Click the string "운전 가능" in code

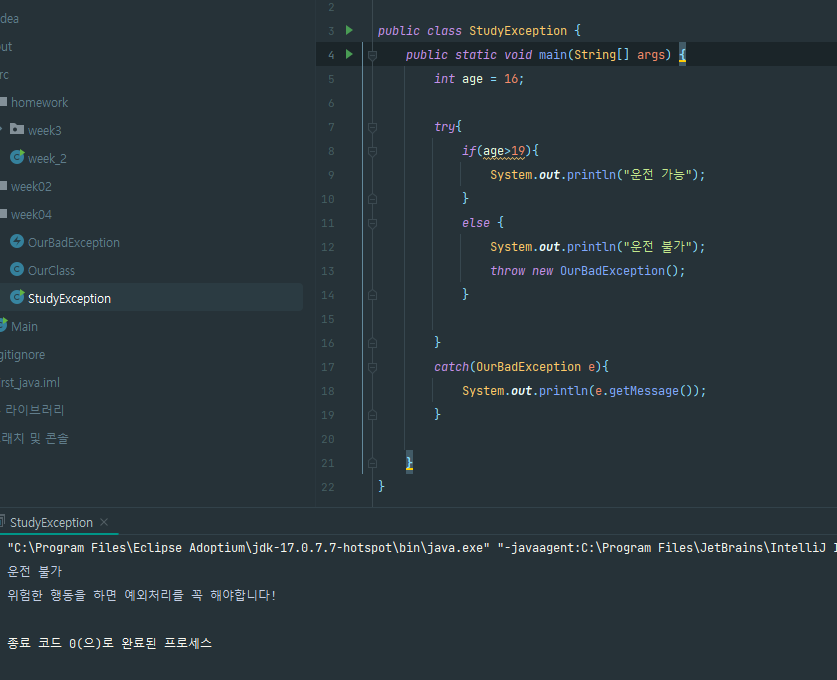tap(658, 175)
